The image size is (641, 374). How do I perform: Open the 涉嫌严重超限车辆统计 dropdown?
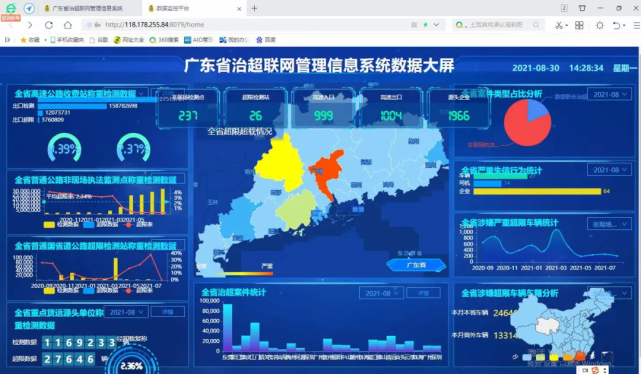click(x=609, y=224)
